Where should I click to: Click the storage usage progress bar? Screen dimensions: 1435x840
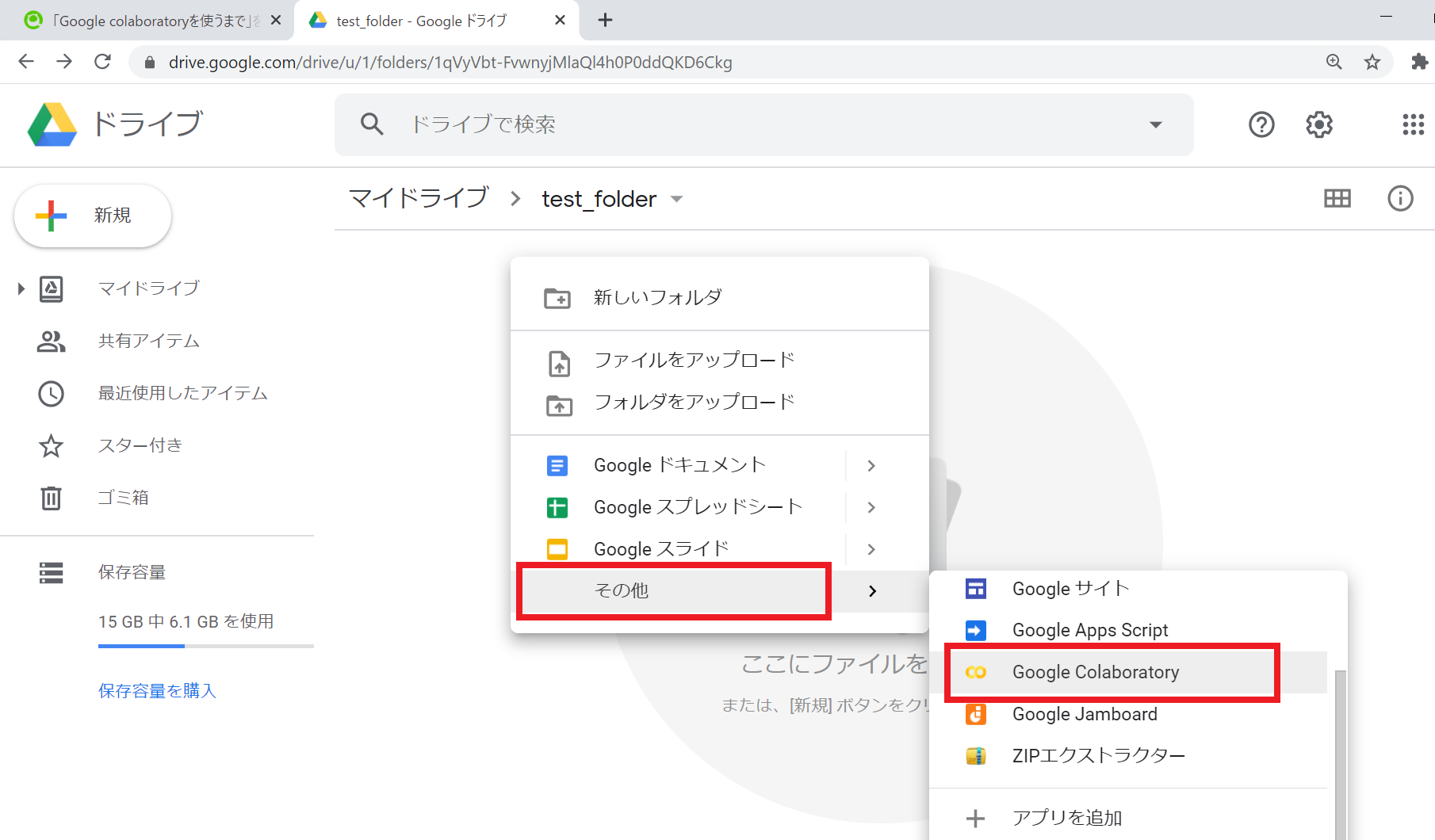(206, 646)
